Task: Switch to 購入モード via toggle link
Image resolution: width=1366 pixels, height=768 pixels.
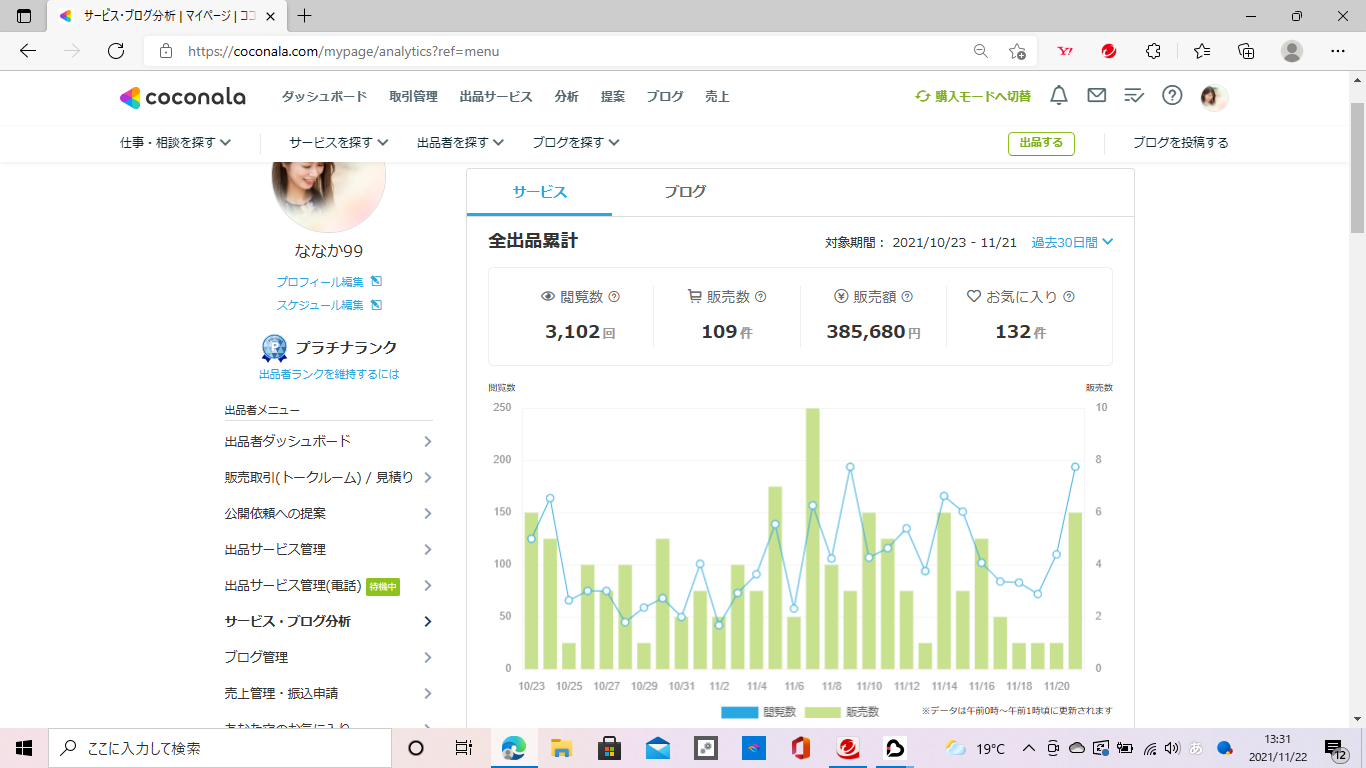Action: pyautogui.click(x=973, y=97)
